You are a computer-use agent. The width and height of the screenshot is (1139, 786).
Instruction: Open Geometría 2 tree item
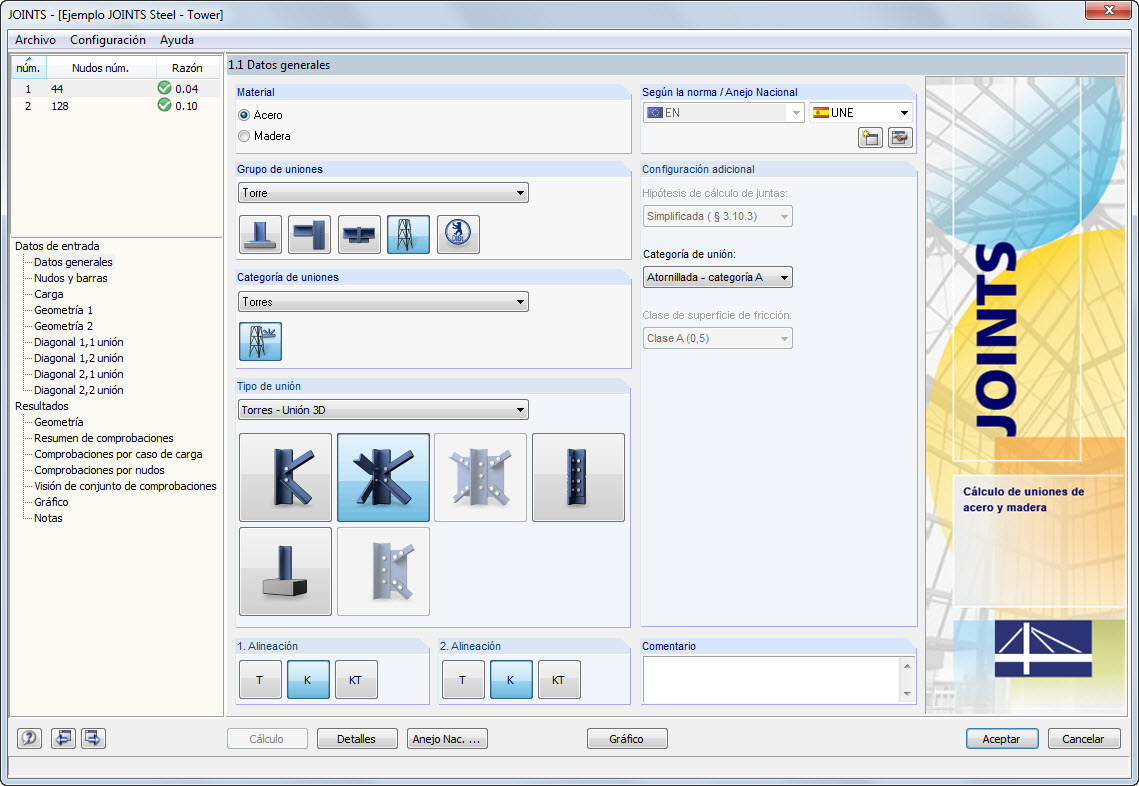point(63,326)
